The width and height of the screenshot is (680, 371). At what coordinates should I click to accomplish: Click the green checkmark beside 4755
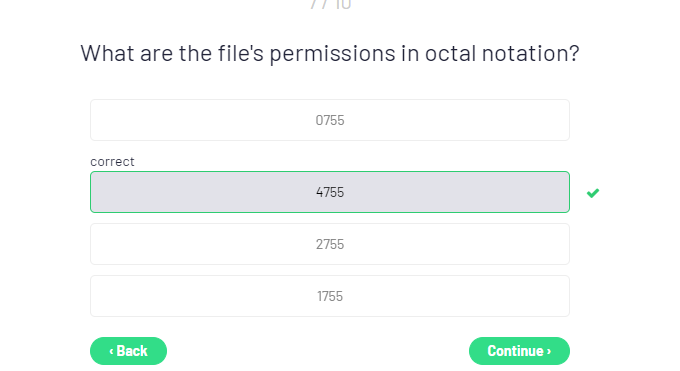[593, 193]
